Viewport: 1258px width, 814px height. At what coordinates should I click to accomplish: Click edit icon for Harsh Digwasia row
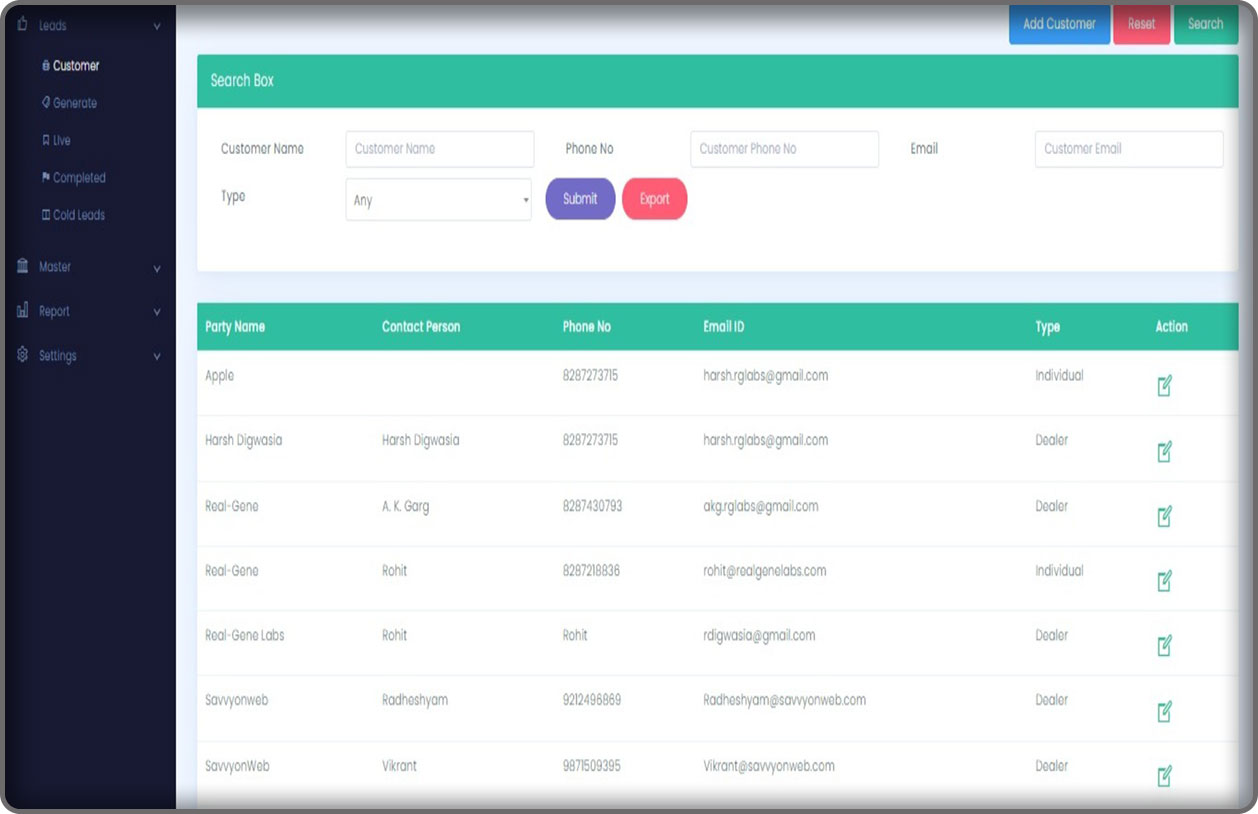pyautogui.click(x=1164, y=452)
